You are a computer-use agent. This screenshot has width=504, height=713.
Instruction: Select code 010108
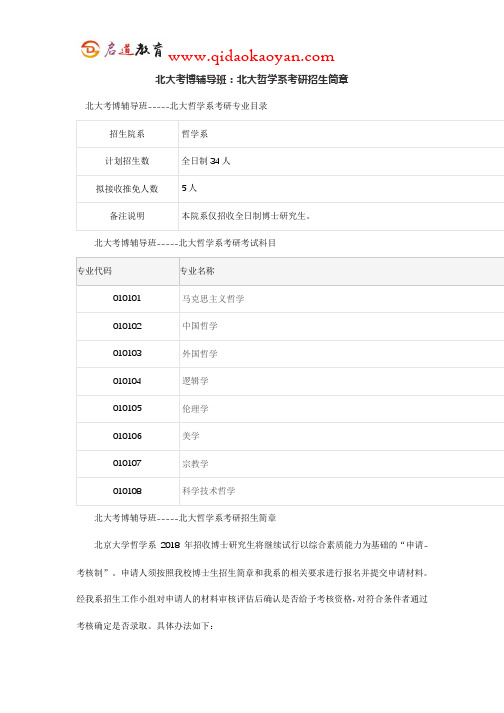click(x=127, y=491)
